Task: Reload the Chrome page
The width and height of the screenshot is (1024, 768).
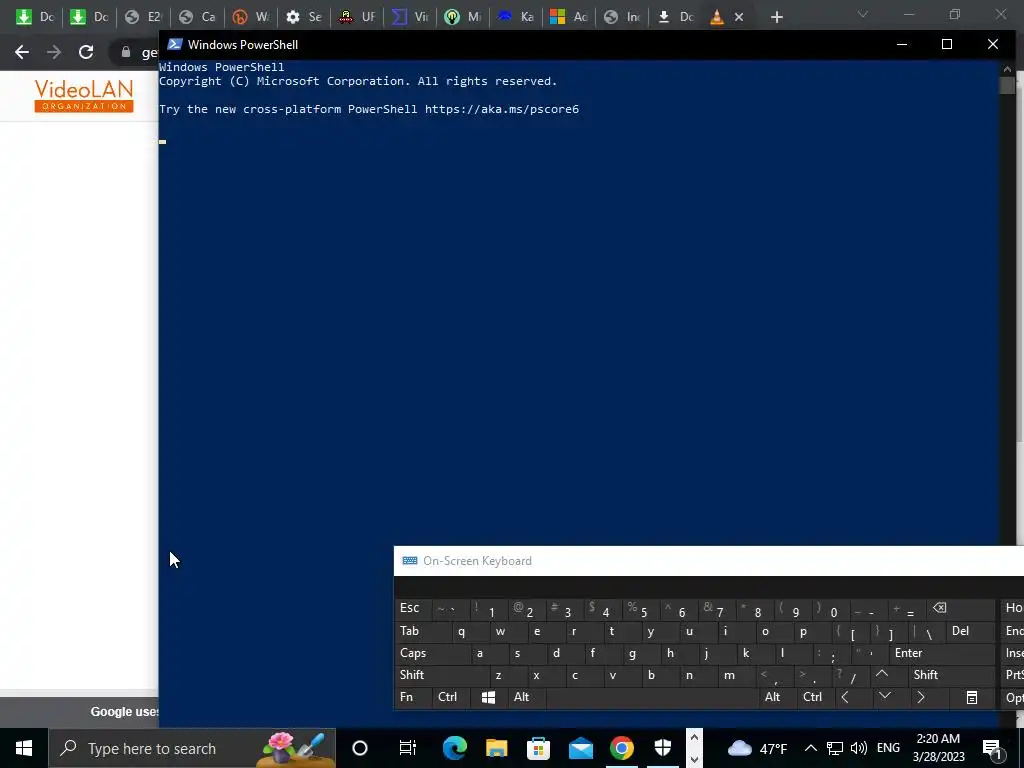Action: click(86, 52)
